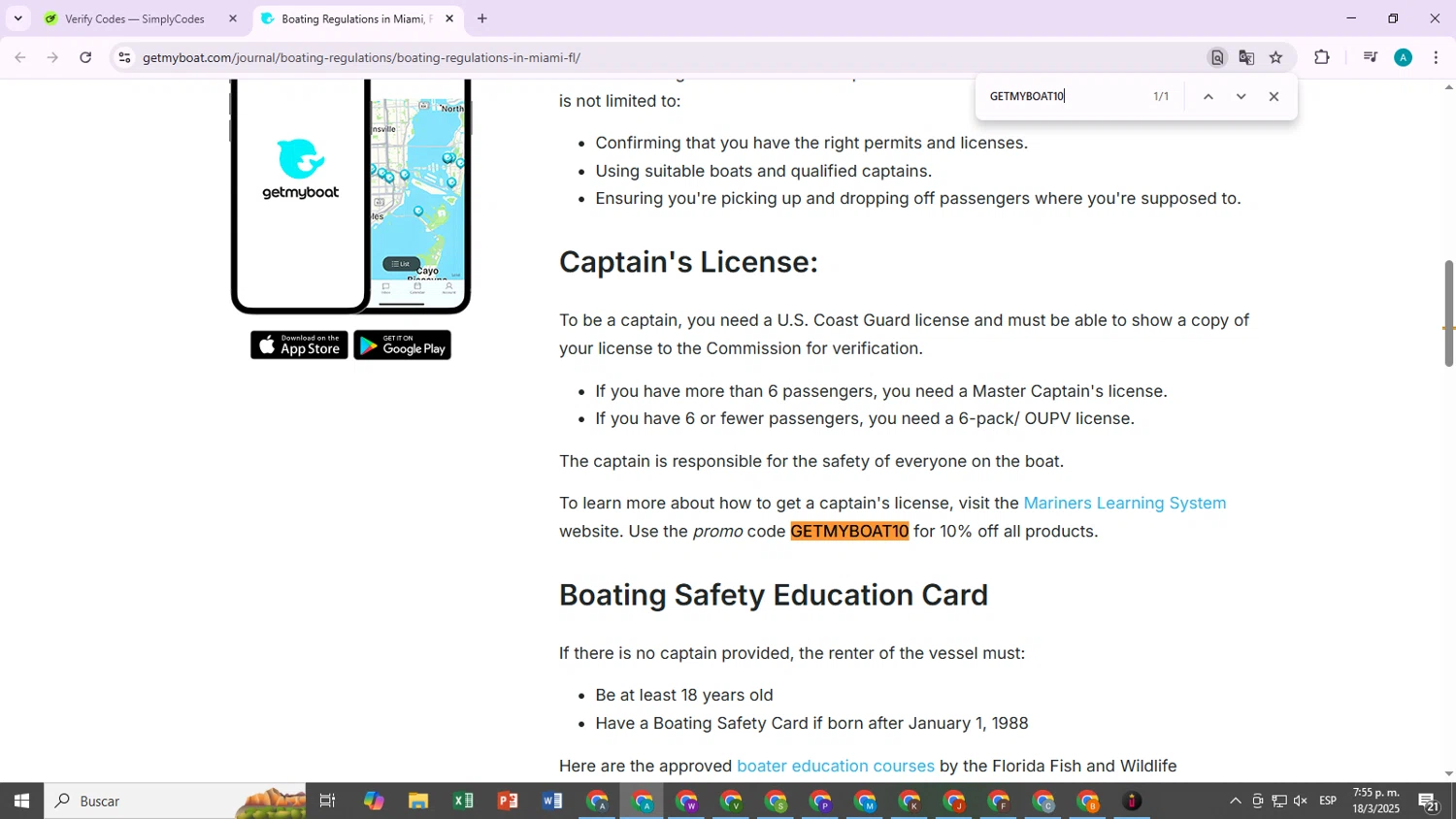
Task: Switch to Chrome profile W taskbar icon
Action: coord(687,802)
